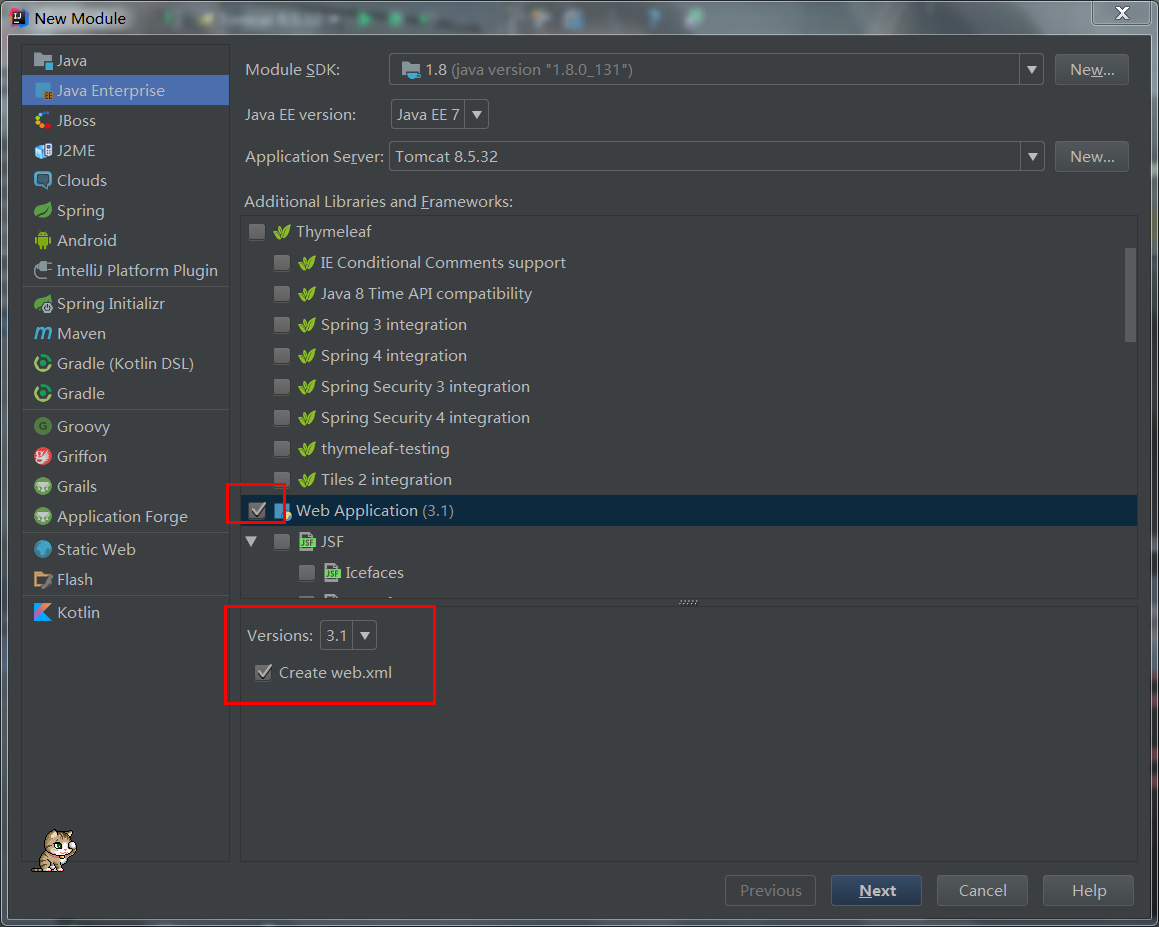Click the cat mascot at sidebar bottom
1159x927 pixels.
coord(56,851)
